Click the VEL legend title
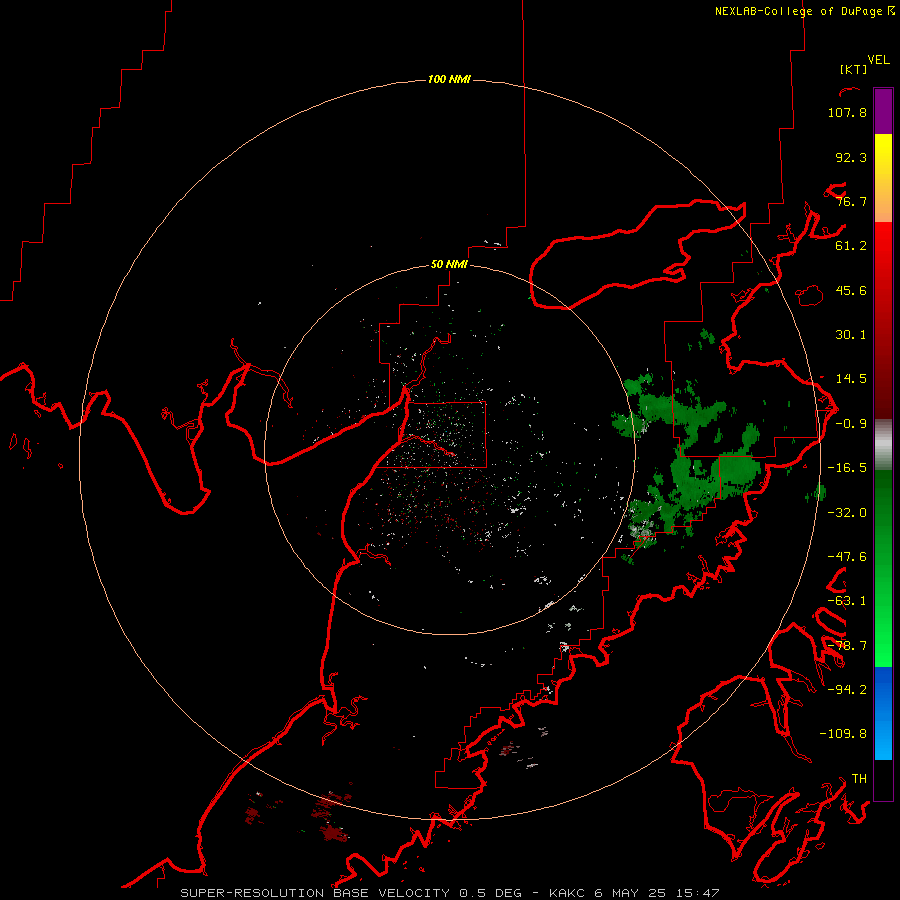 [878, 60]
